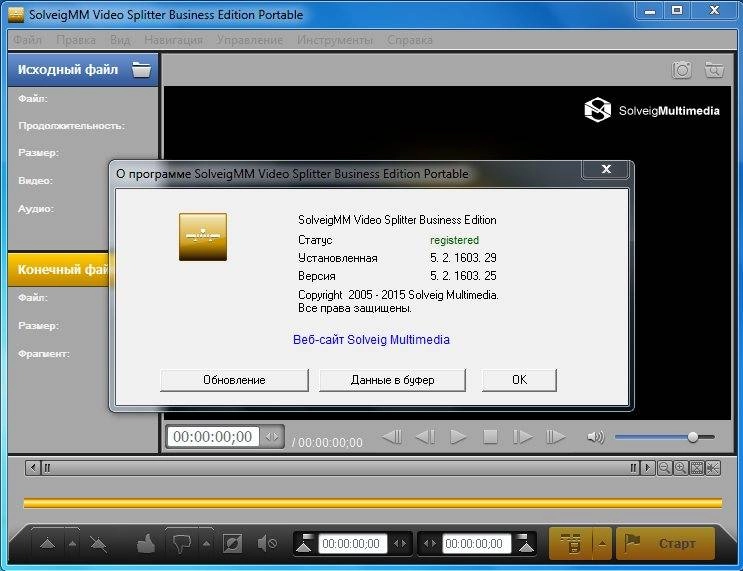743x571 pixels.
Task: Open the Файл menu
Action: coord(27,40)
